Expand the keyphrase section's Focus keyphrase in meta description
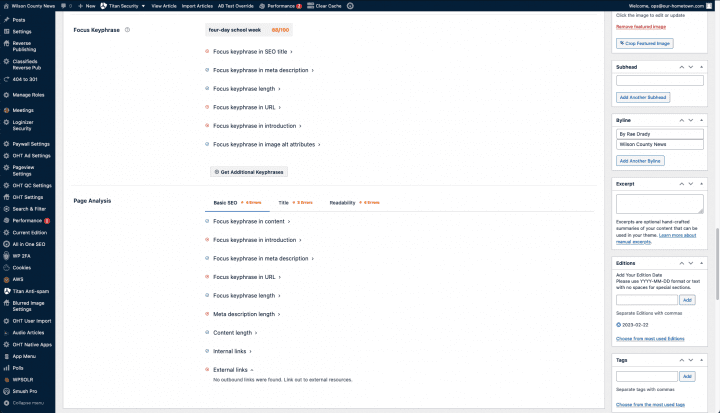 coord(263,70)
